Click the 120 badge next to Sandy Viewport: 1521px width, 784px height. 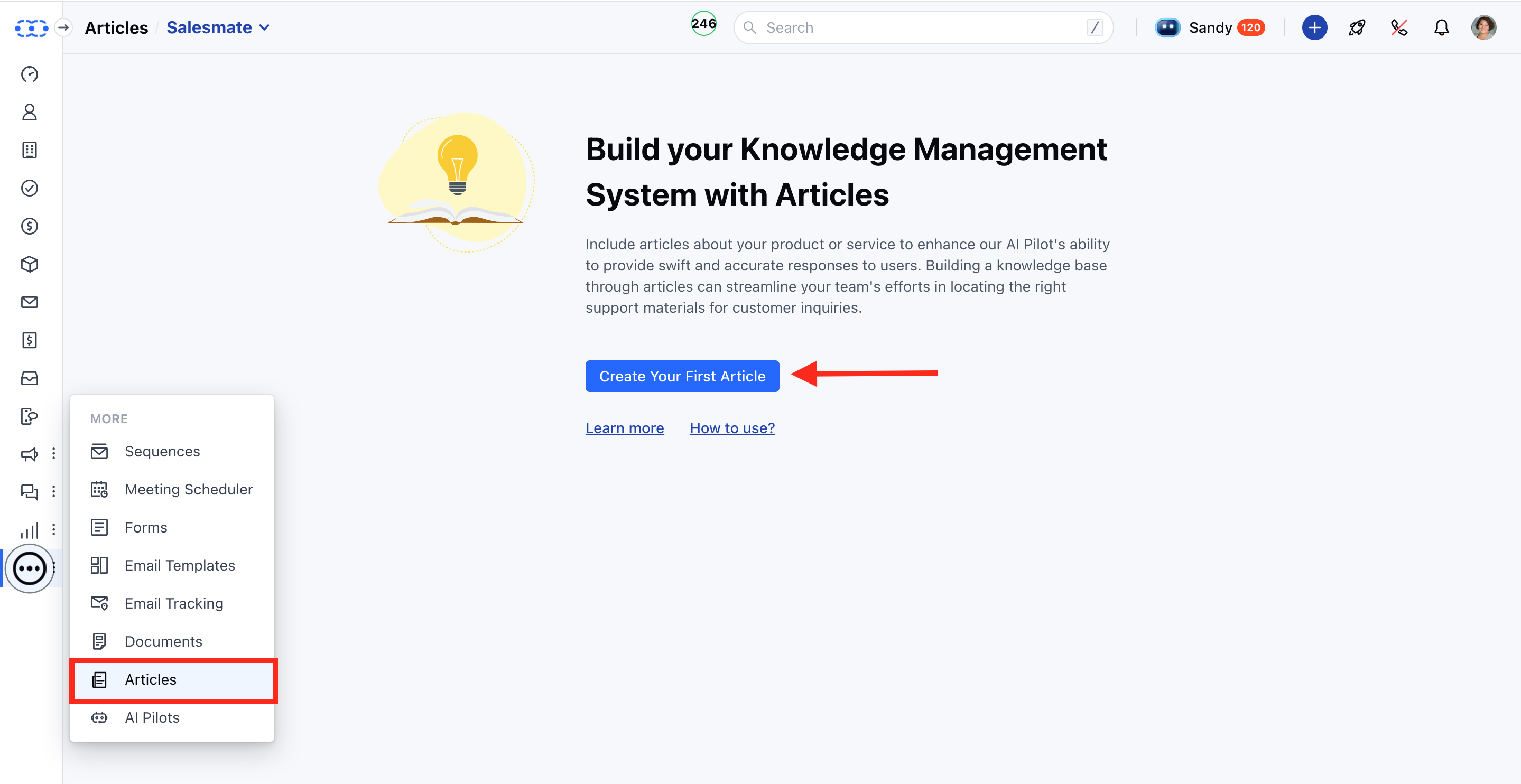point(1250,27)
